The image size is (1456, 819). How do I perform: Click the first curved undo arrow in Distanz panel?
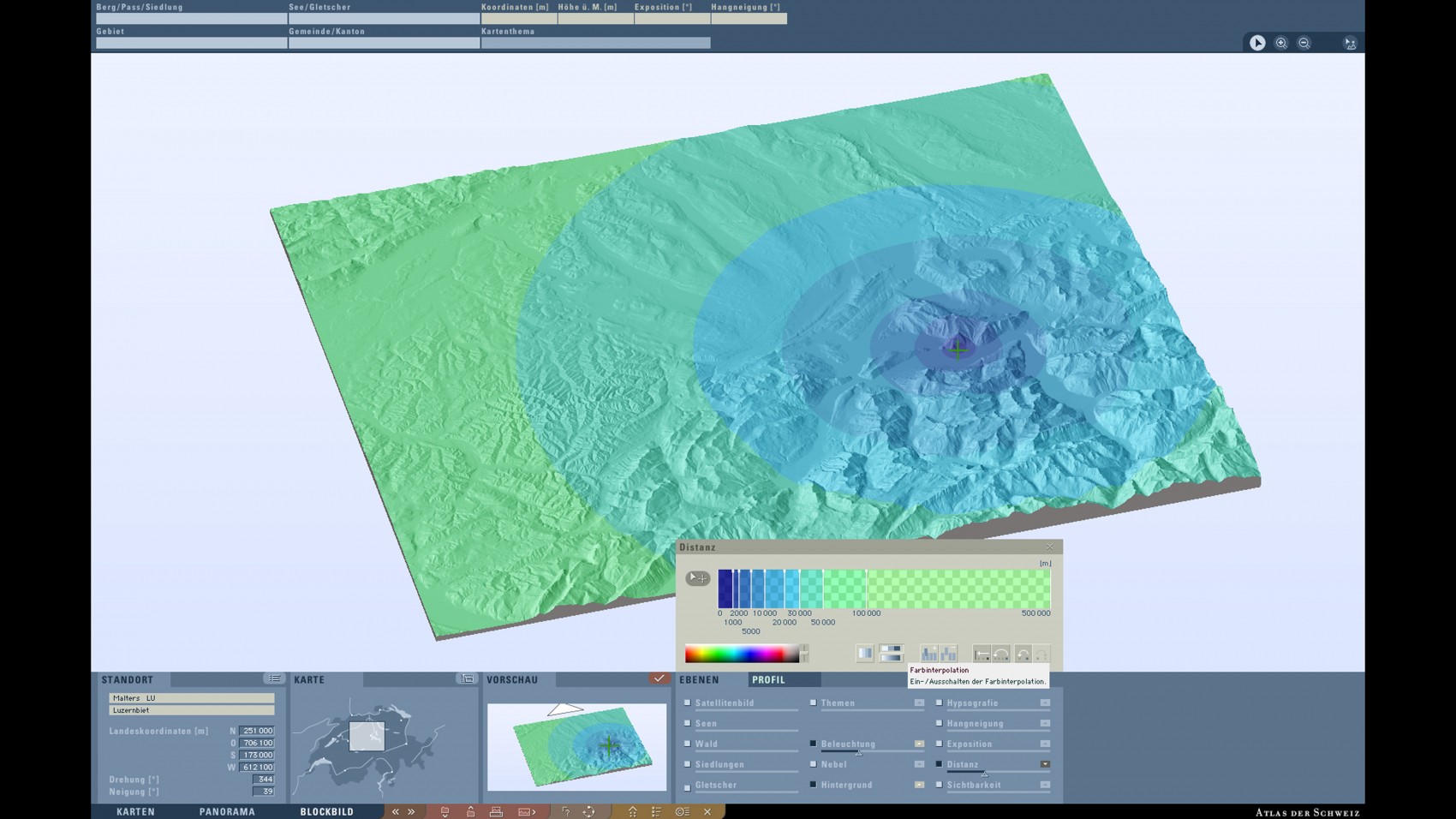point(1000,654)
